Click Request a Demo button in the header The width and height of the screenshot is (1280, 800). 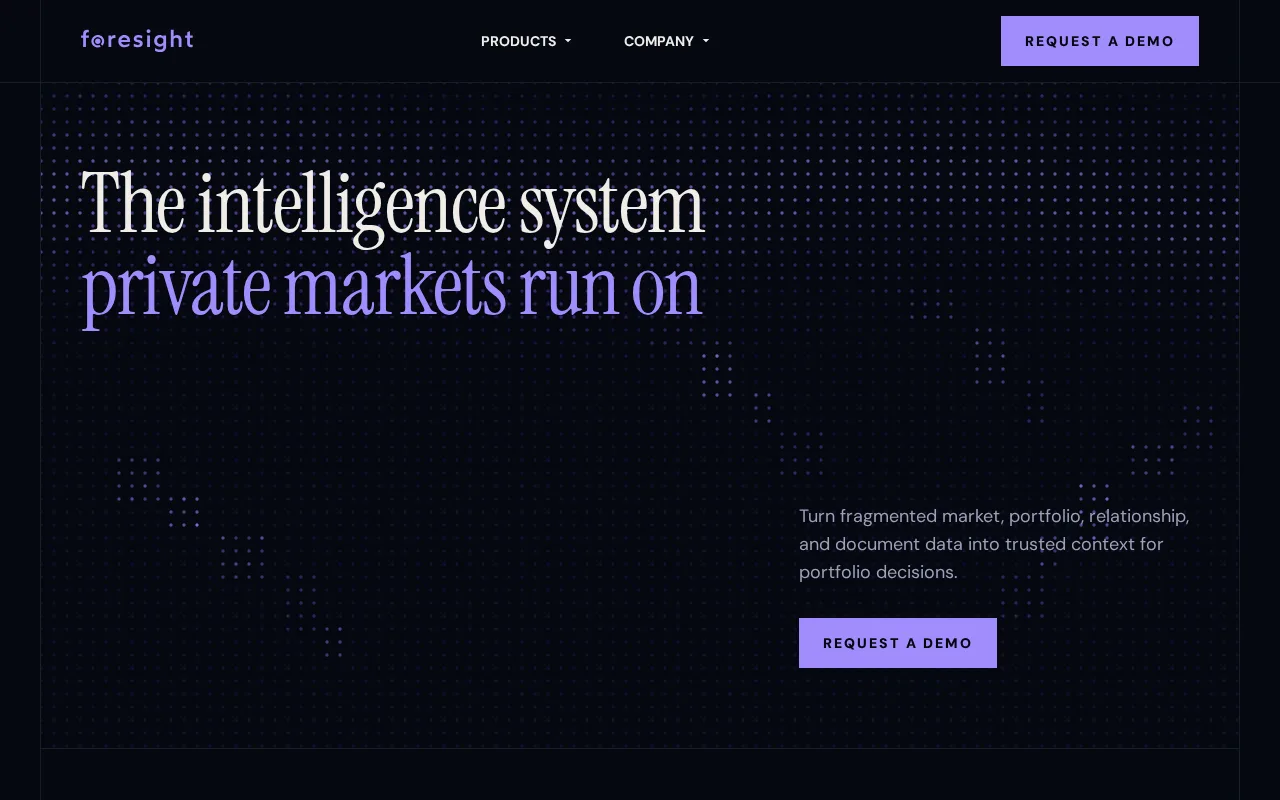tap(1100, 41)
